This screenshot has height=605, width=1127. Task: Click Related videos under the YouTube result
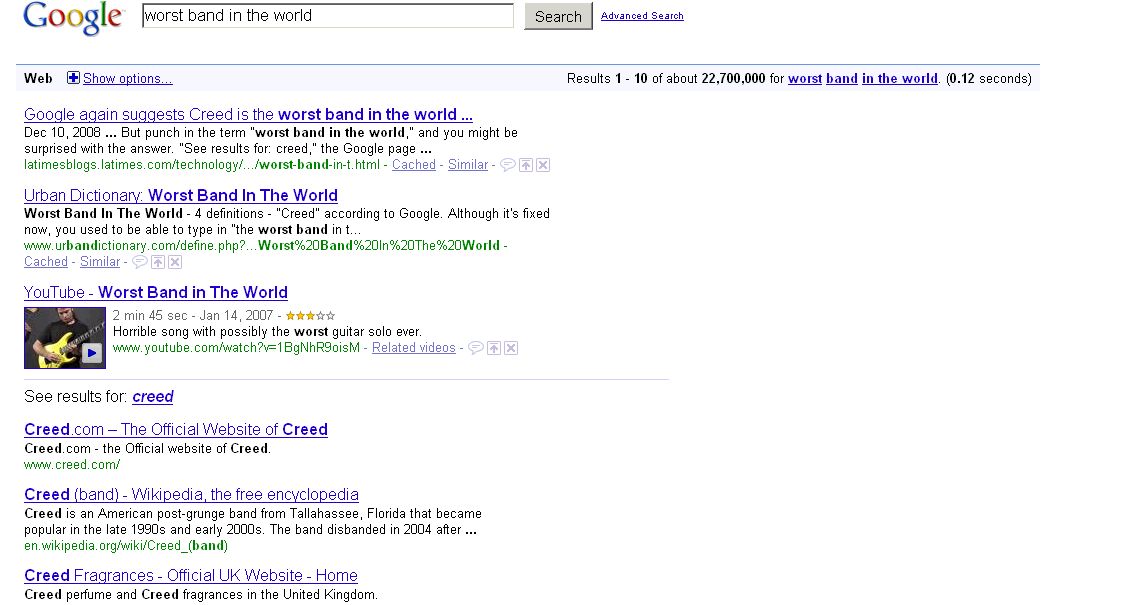tap(413, 348)
